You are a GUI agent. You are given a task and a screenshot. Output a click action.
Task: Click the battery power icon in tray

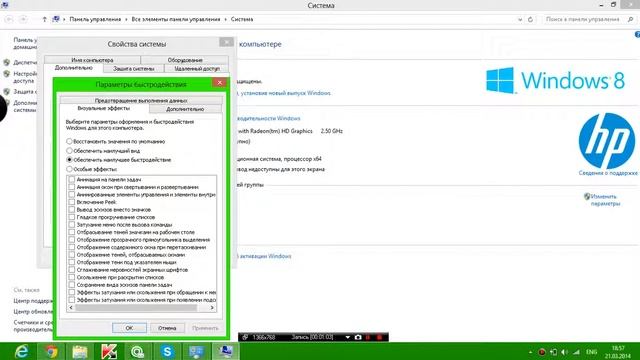[x=553, y=352]
